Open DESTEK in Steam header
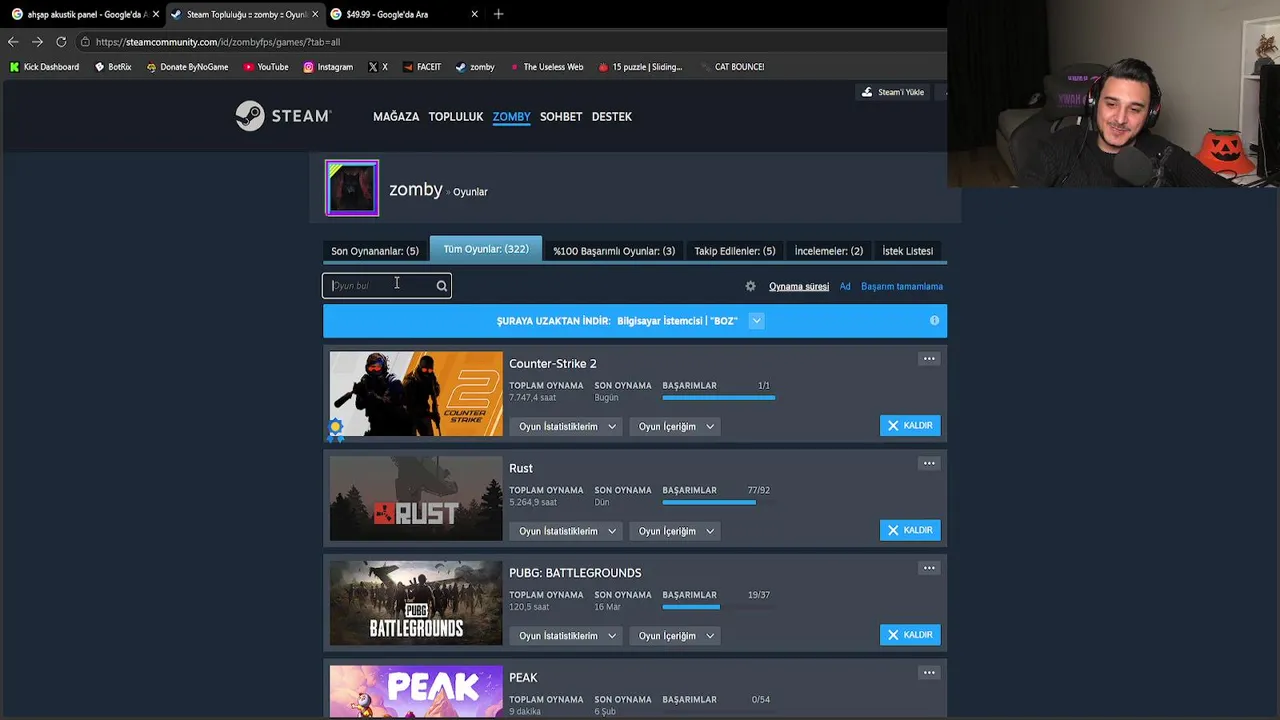The height and width of the screenshot is (720, 1280). click(612, 117)
